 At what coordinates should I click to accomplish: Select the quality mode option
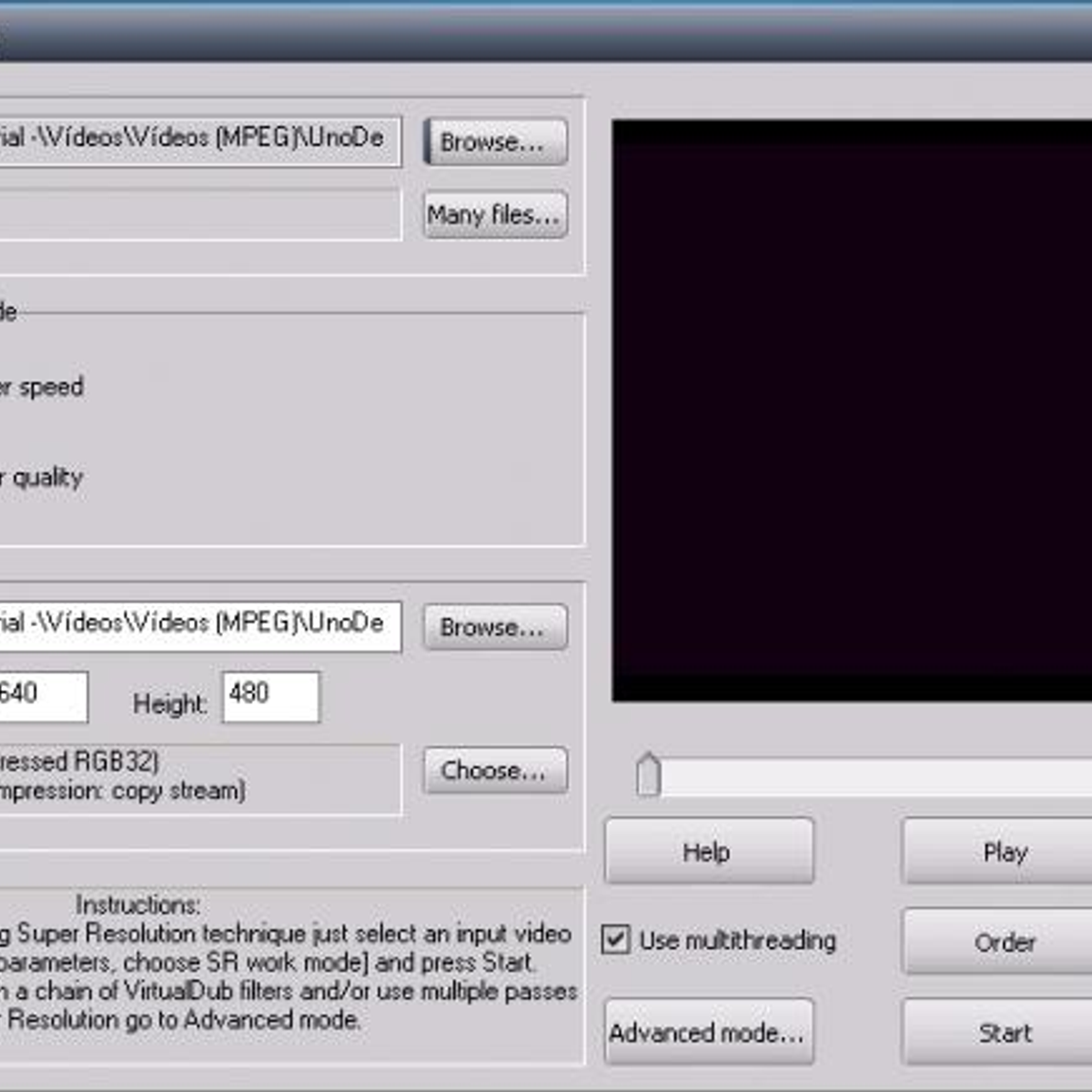(x=41, y=478)
